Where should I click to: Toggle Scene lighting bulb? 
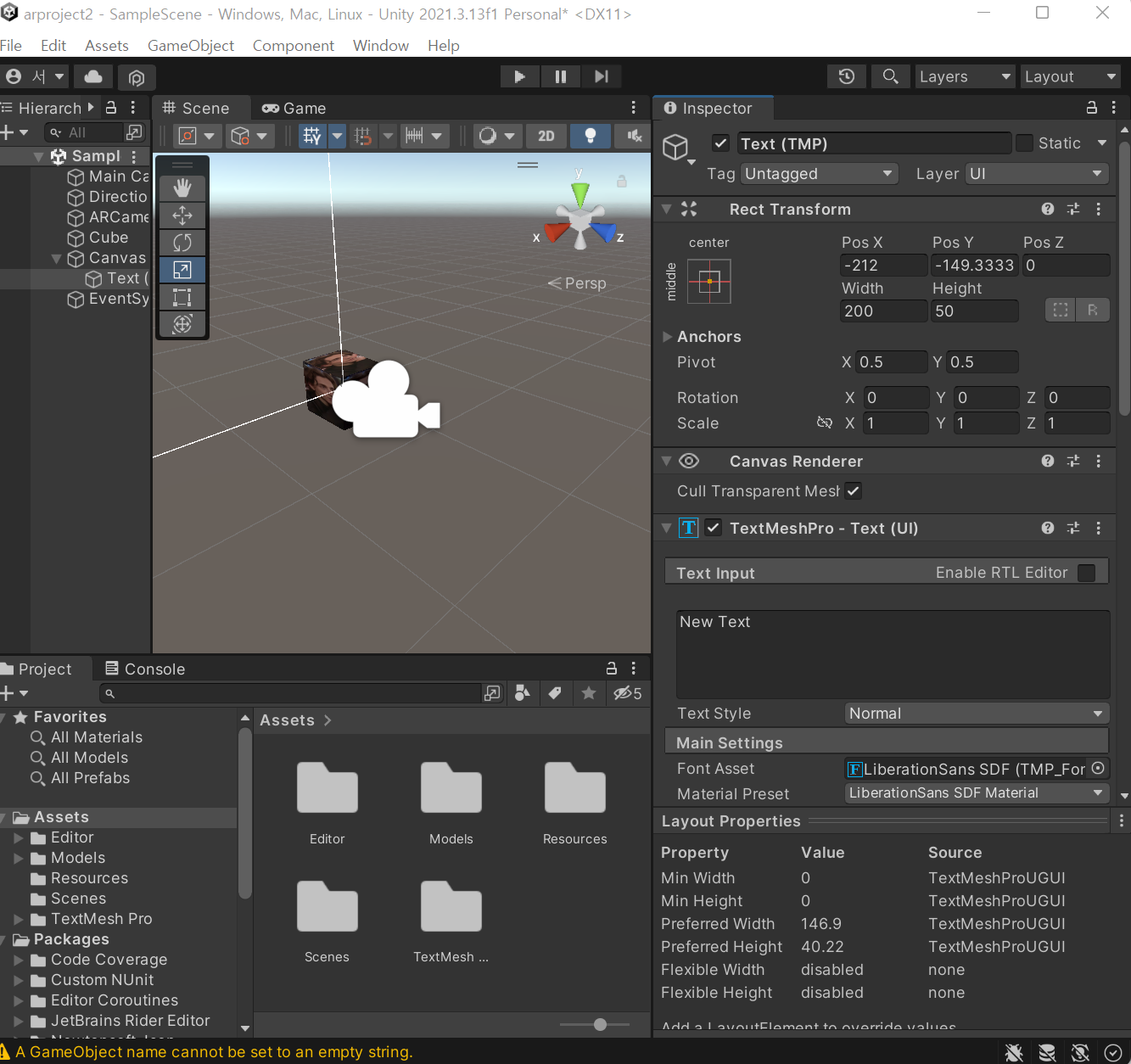tap(591, 136)
